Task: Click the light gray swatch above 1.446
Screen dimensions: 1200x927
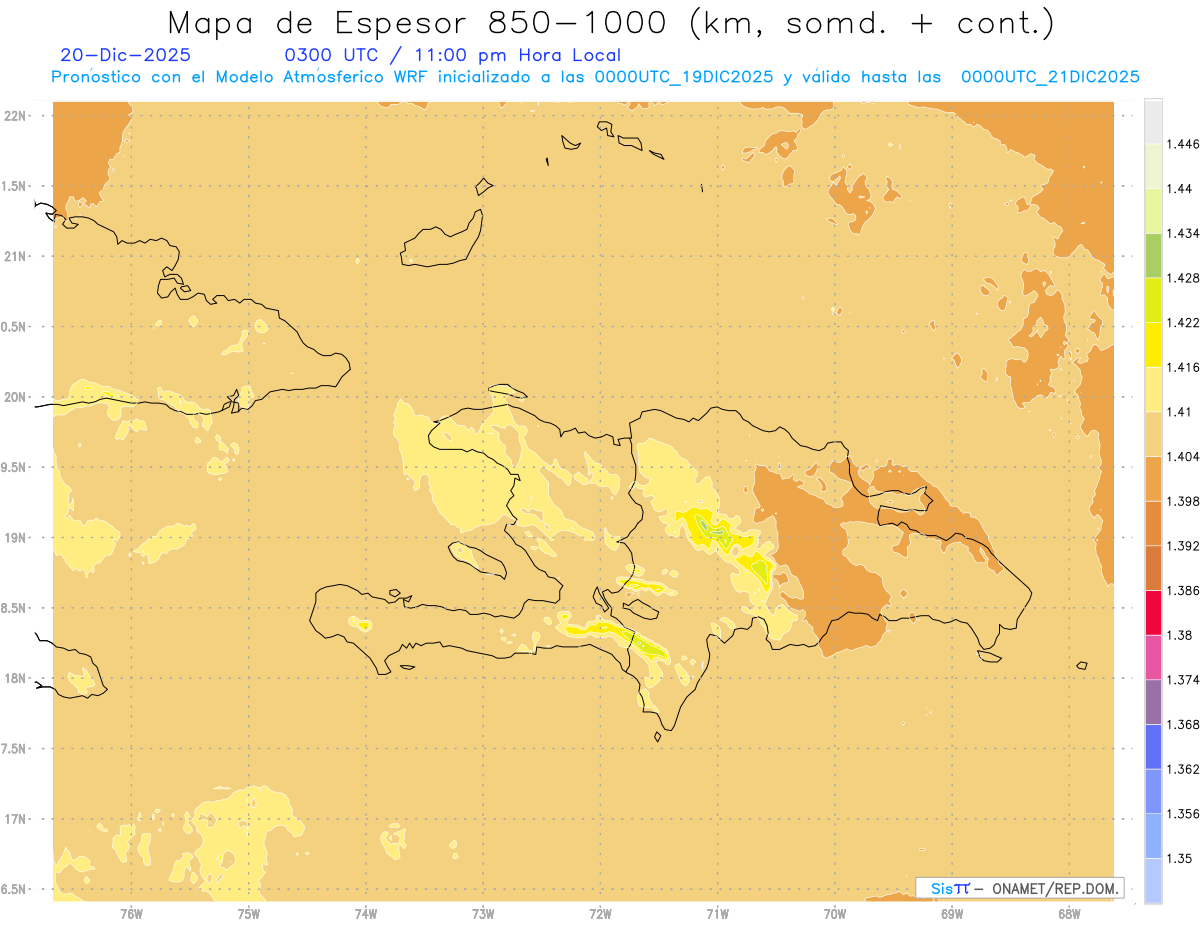Action: click(x=1153, y=121)
